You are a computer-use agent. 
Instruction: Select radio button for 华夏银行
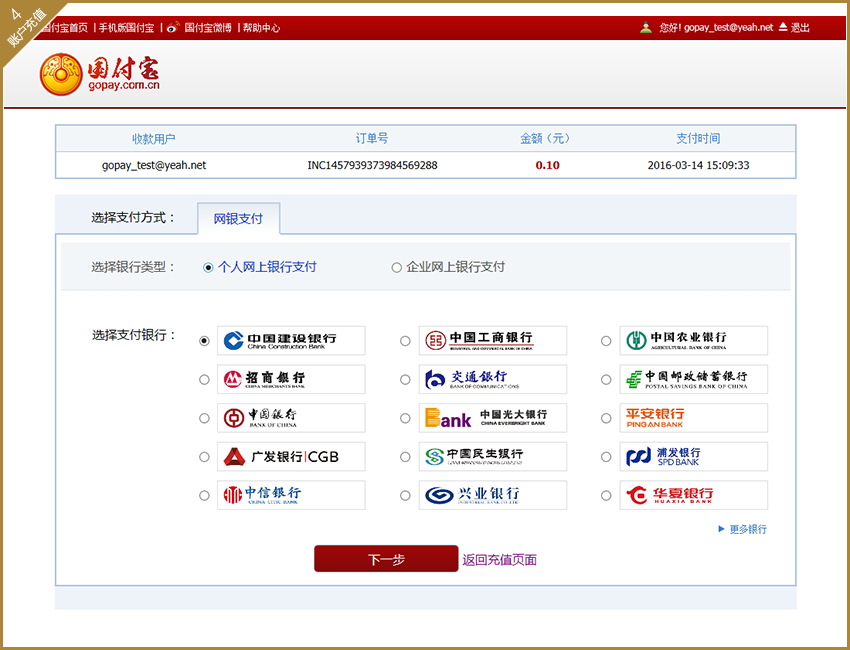pyautogui.click(x=607, y=495)
